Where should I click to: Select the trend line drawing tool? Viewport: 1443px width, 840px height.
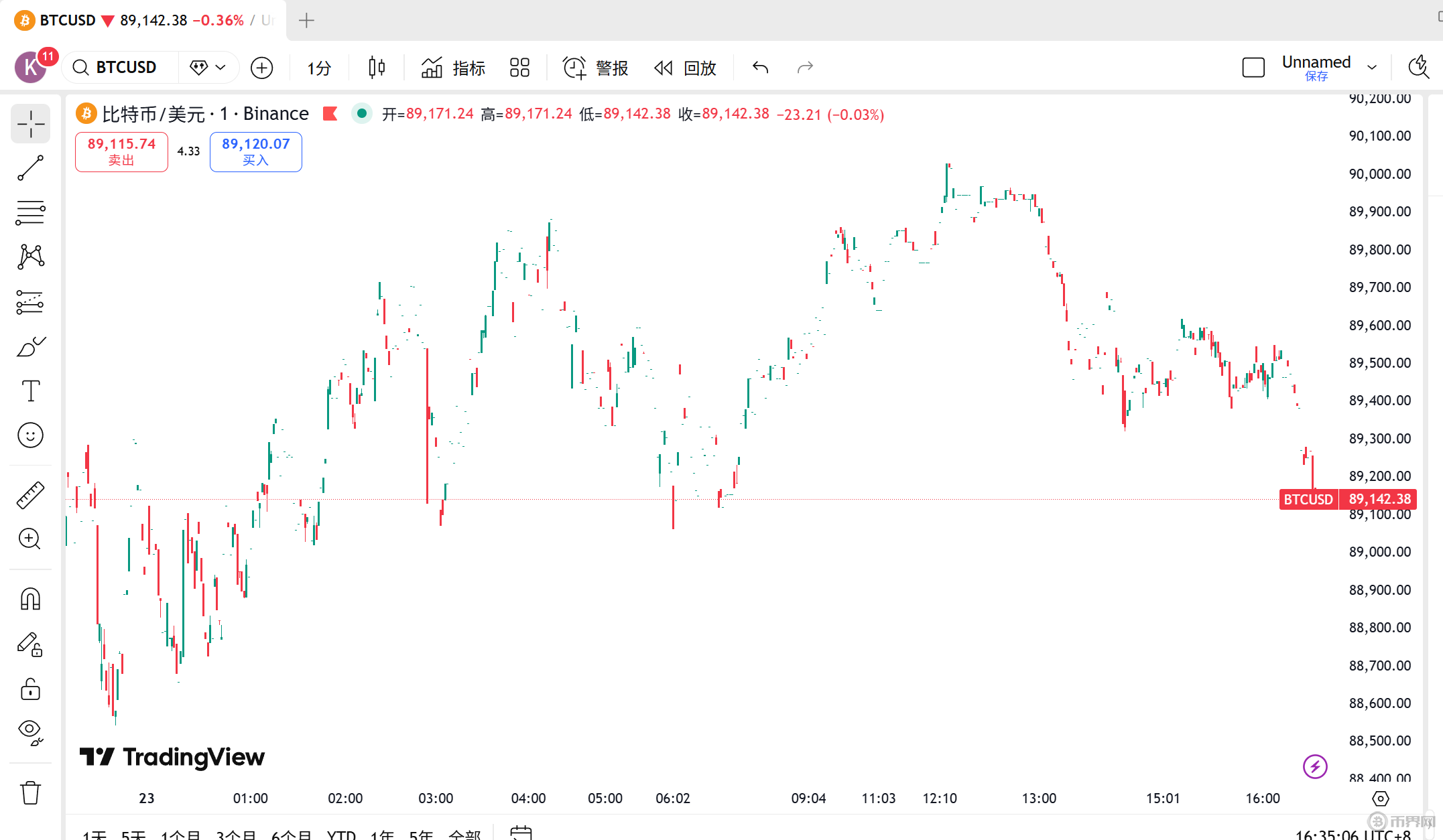click(30, 168)
